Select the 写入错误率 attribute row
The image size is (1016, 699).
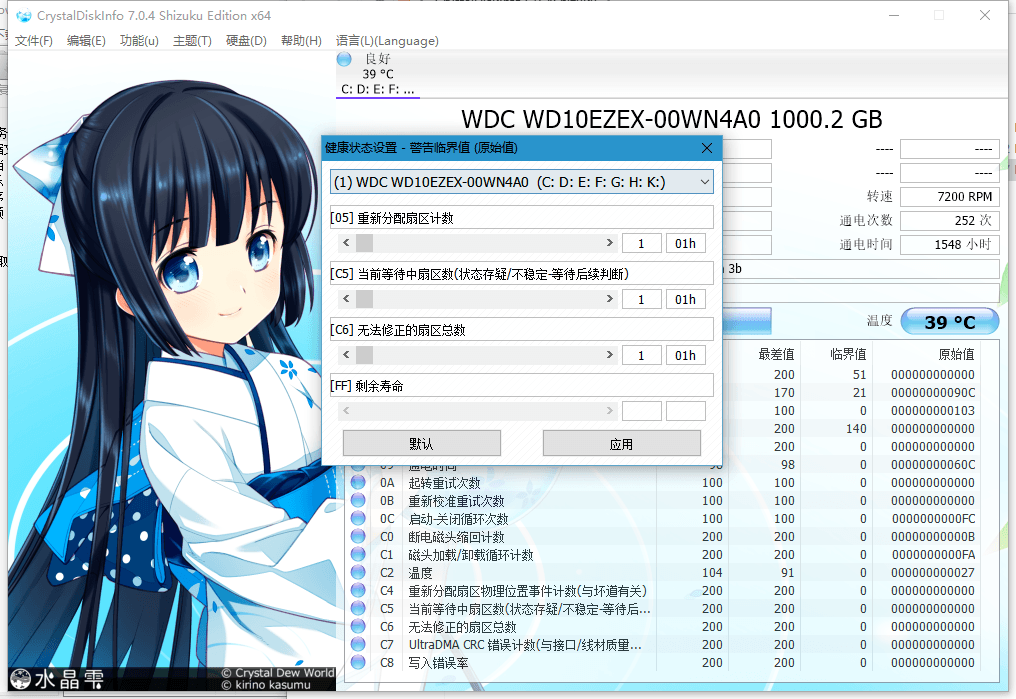[x=665, y=663]
